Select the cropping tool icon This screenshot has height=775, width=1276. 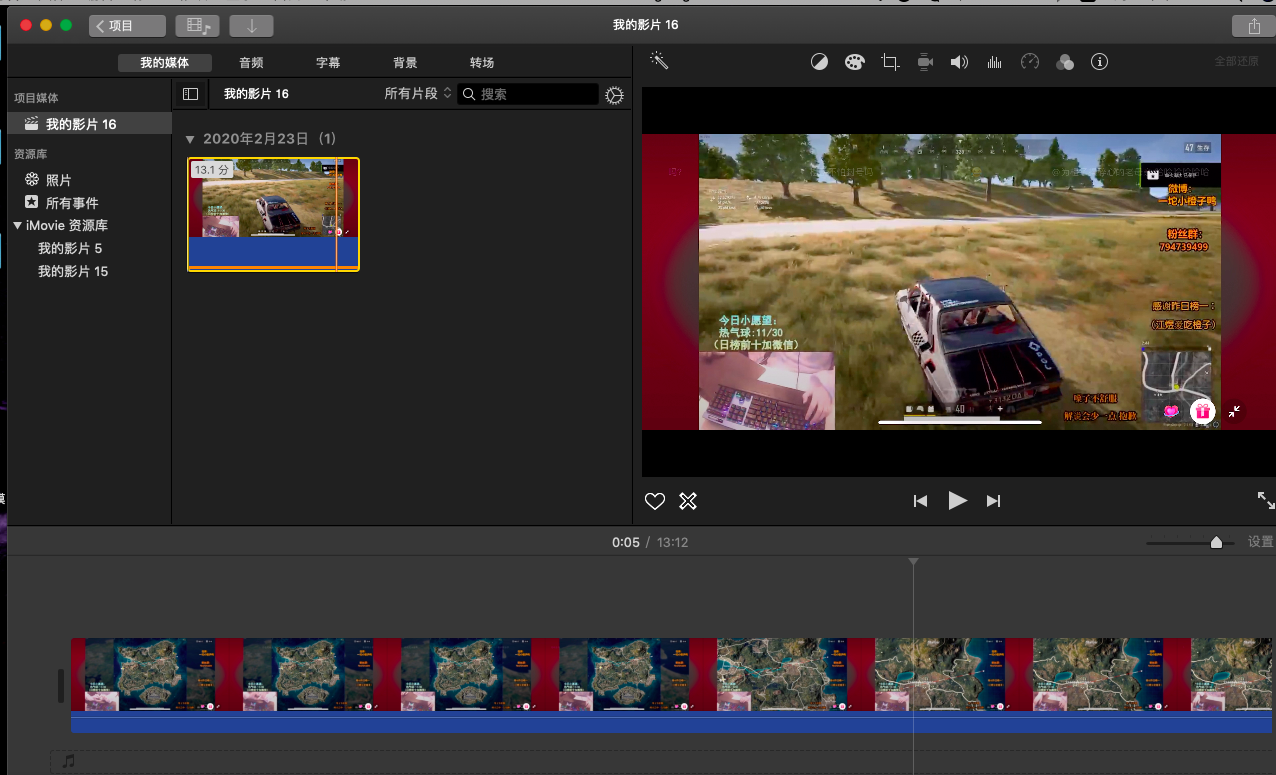point(889,62)
